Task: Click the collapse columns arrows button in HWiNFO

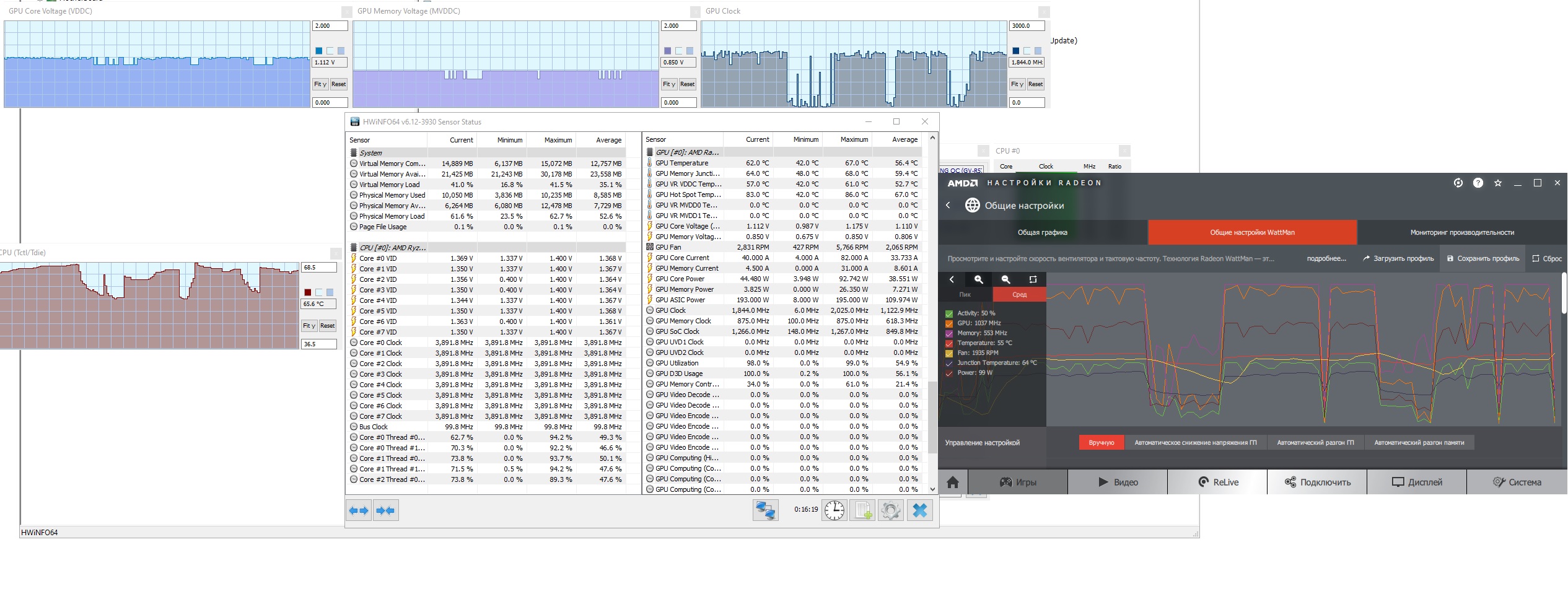Action: 385,510
